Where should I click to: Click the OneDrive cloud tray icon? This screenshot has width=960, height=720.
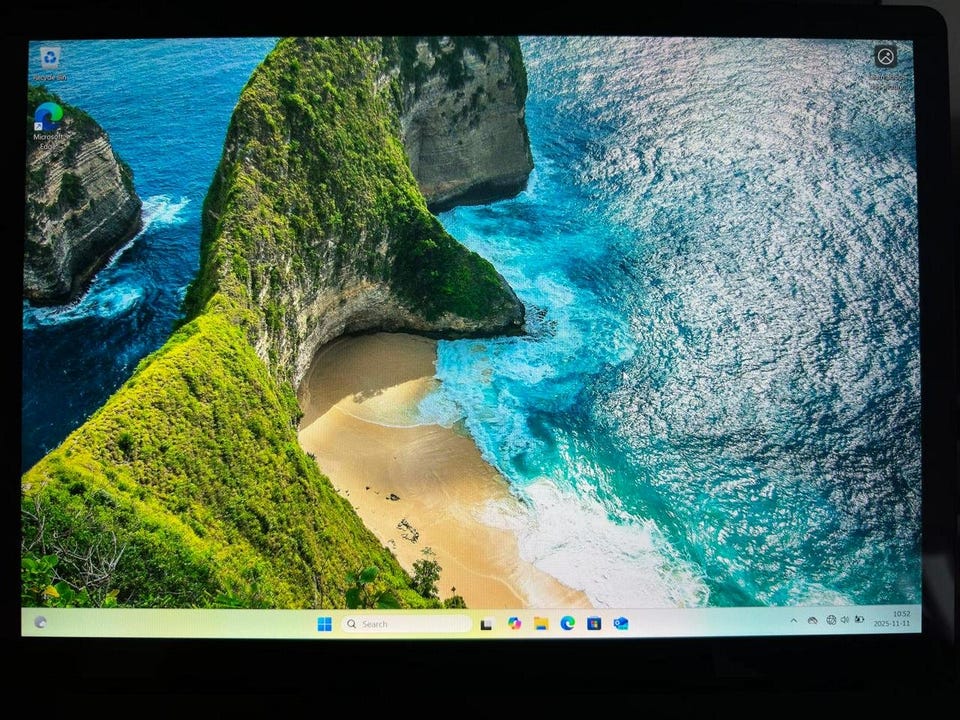(x=812, y=620)
